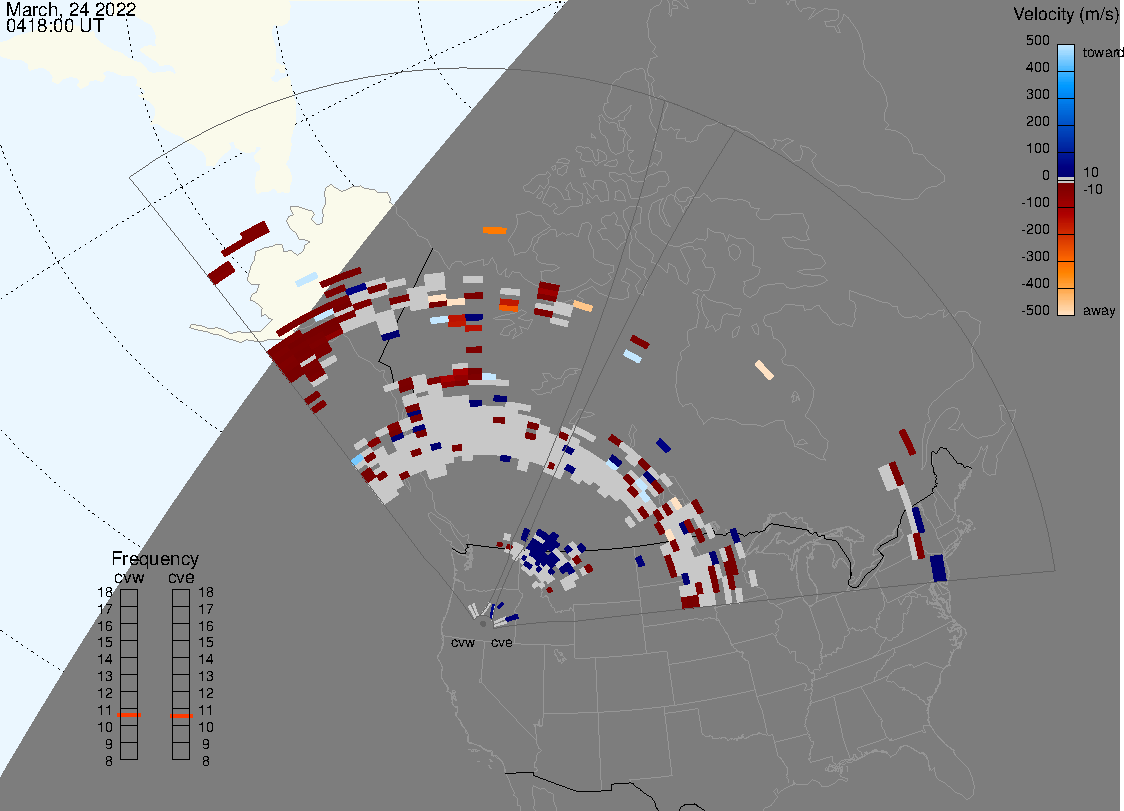Click the "toward" label on velocity scale
1124x811 pixels.
point(1102,52)
